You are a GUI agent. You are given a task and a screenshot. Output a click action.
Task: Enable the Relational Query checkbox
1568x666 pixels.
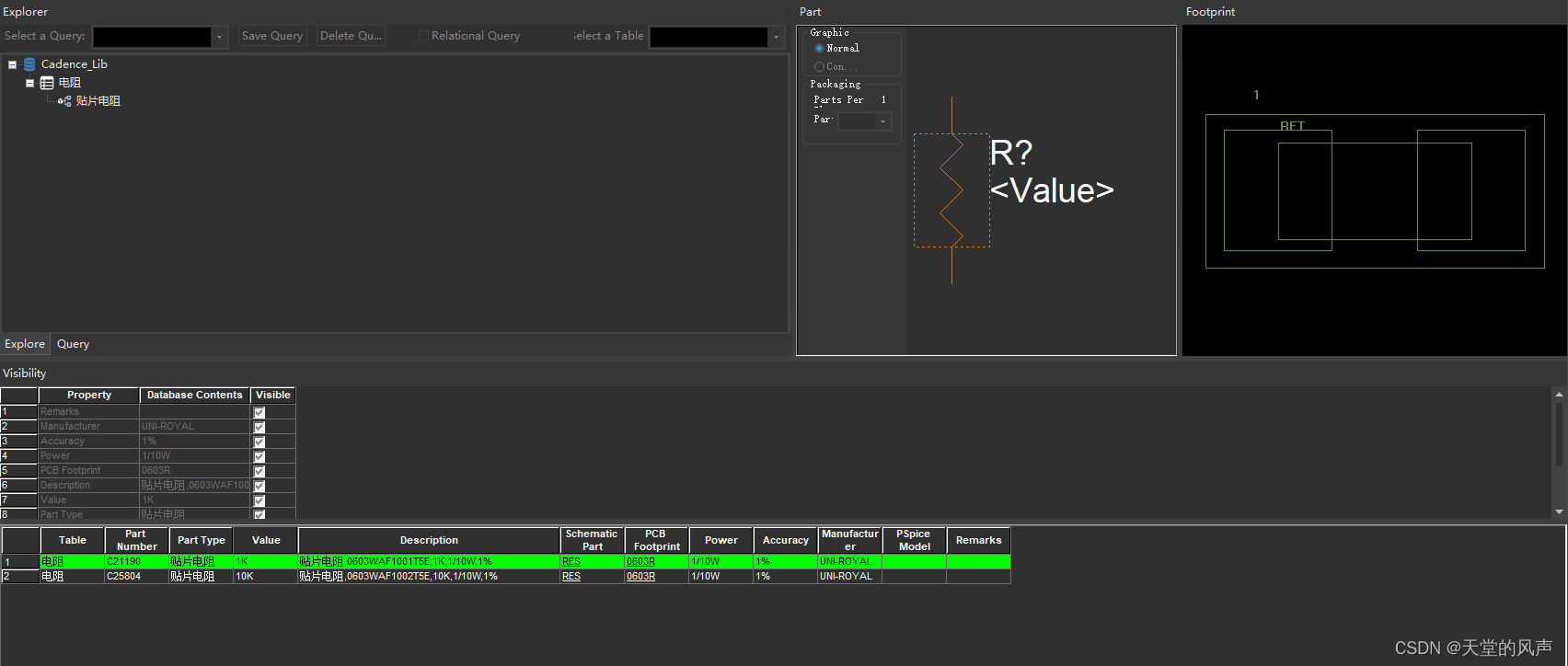423,36
